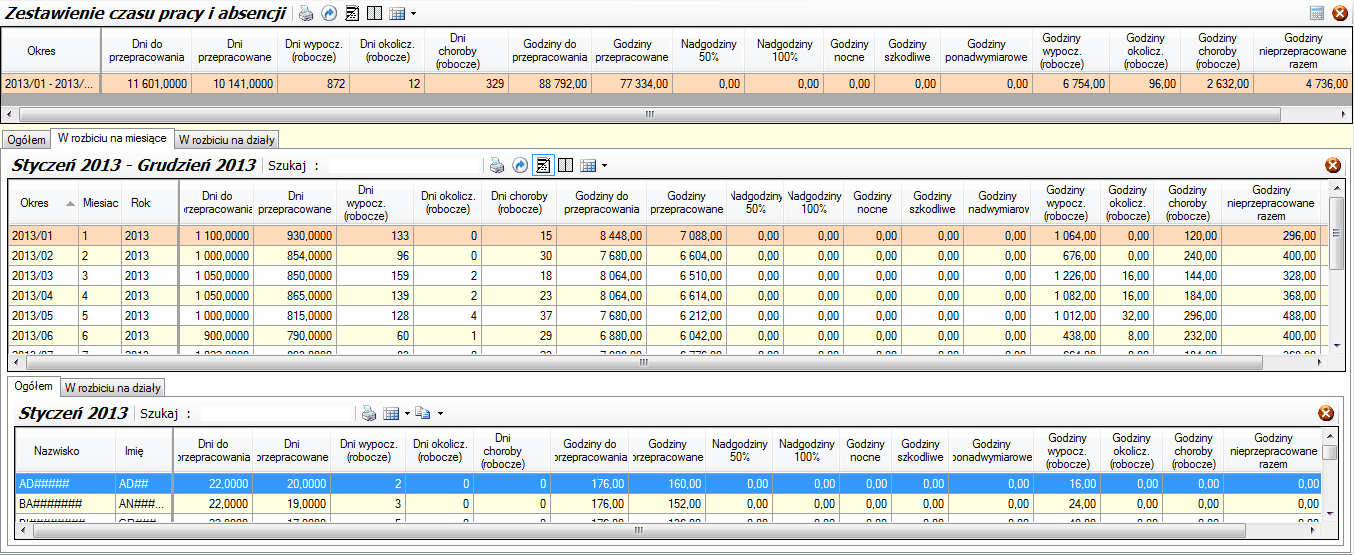Focus the Szukaj field in Styczeń 2013 panel

coord(277,413)
